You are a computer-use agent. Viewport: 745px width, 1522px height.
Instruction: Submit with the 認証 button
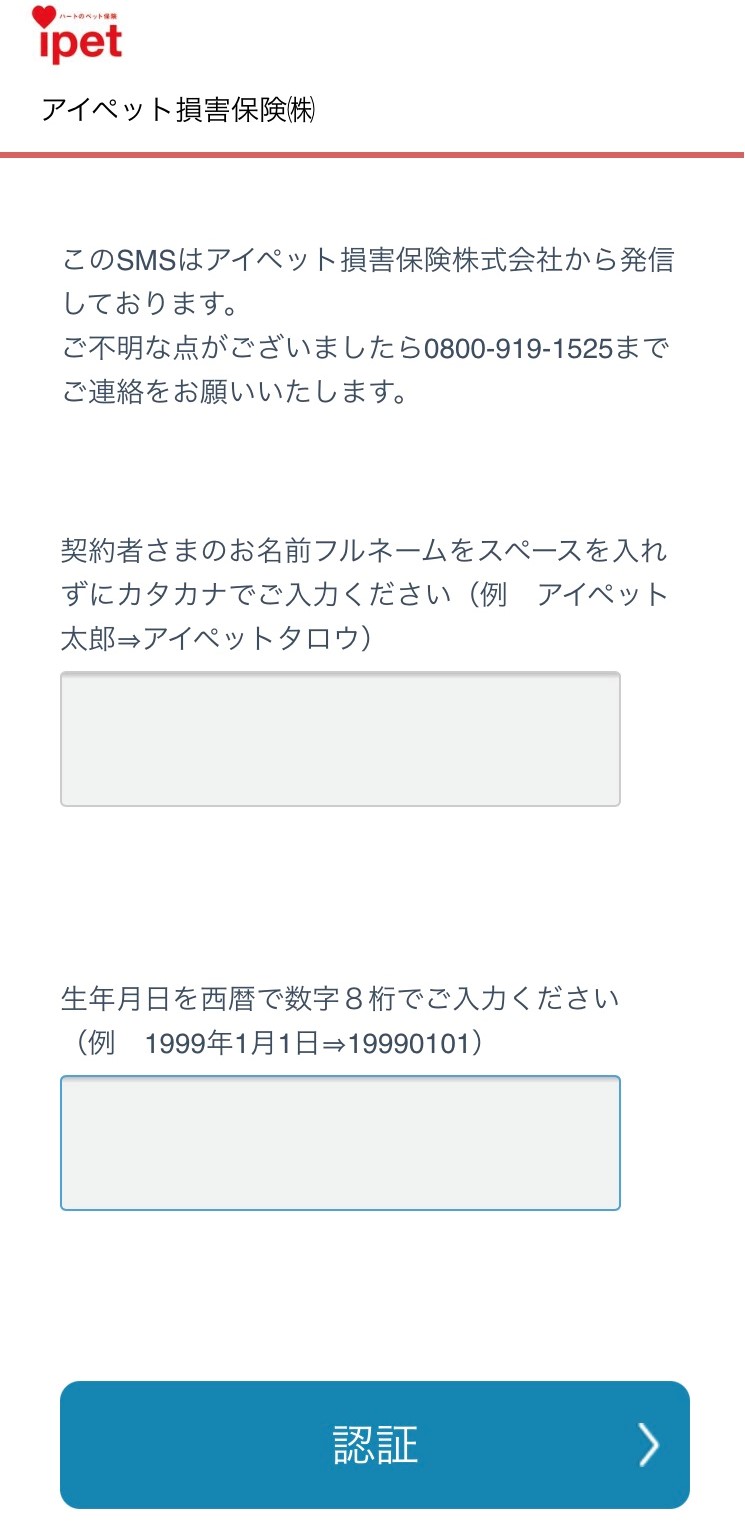click(375, 1445)
